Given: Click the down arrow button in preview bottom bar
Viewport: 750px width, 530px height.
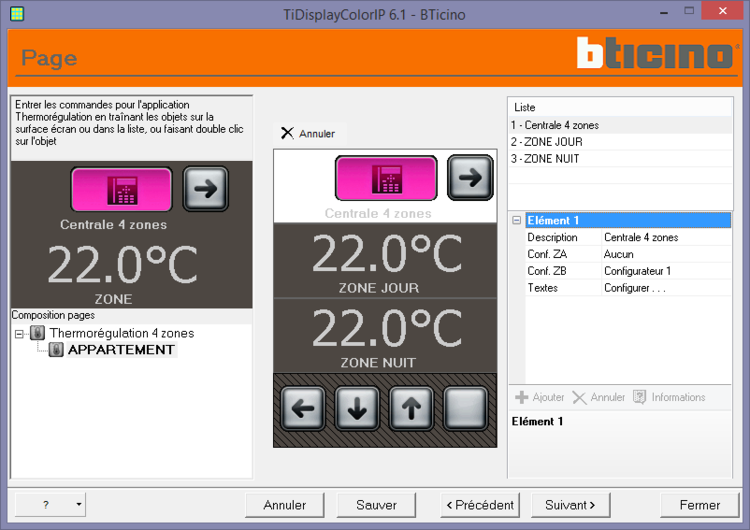Looking at the screenshot, I should pos(357,409).
